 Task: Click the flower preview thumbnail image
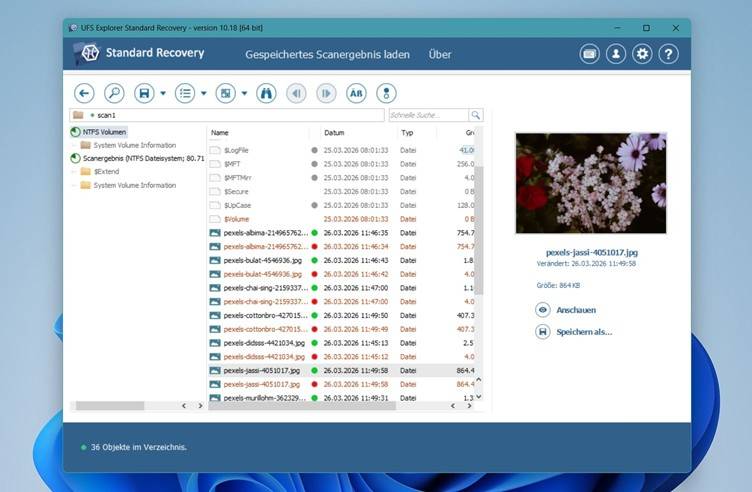[x=591, y=183]
